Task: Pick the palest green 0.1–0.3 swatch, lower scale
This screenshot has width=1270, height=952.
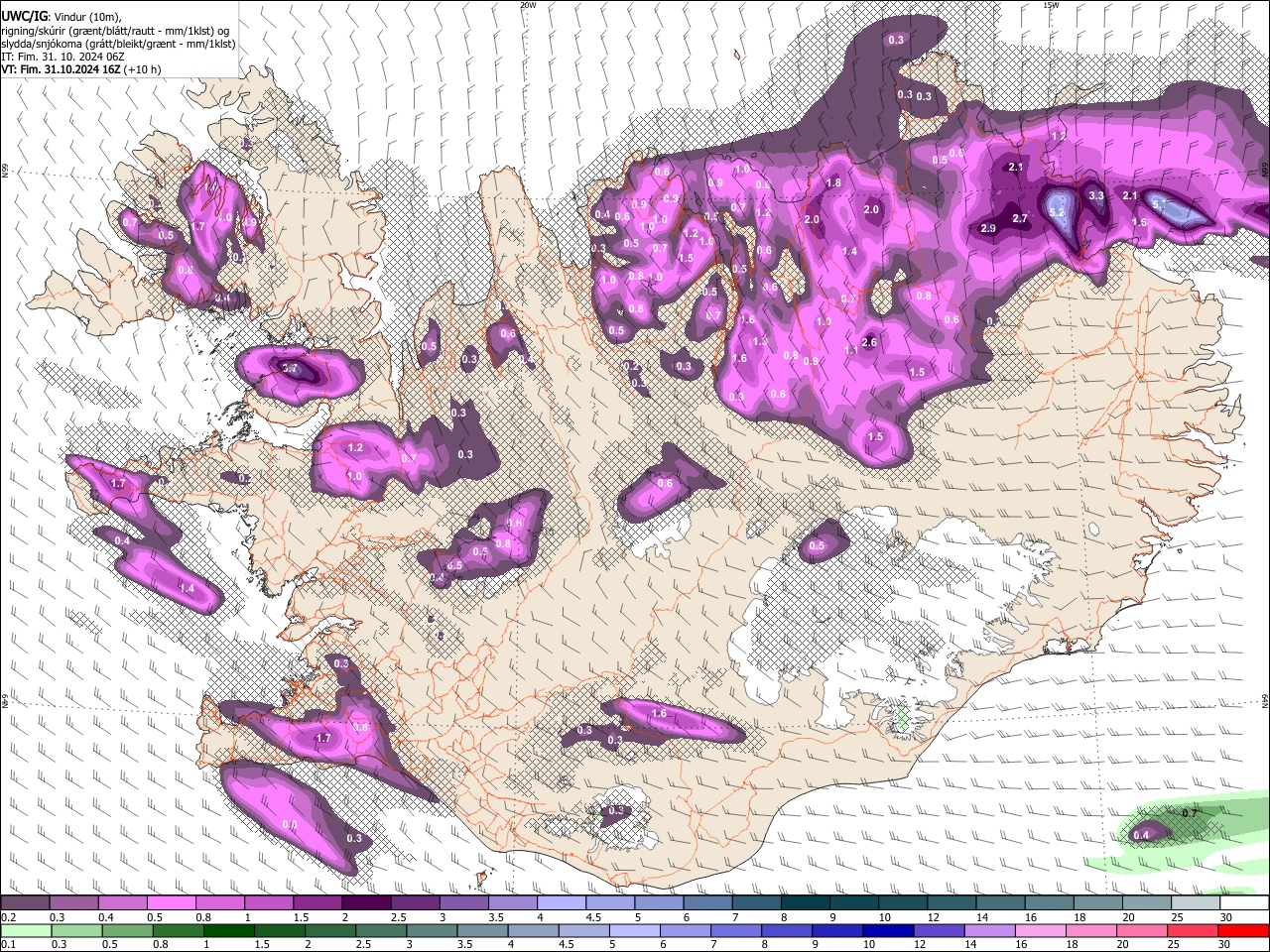Action: point(26,930)
